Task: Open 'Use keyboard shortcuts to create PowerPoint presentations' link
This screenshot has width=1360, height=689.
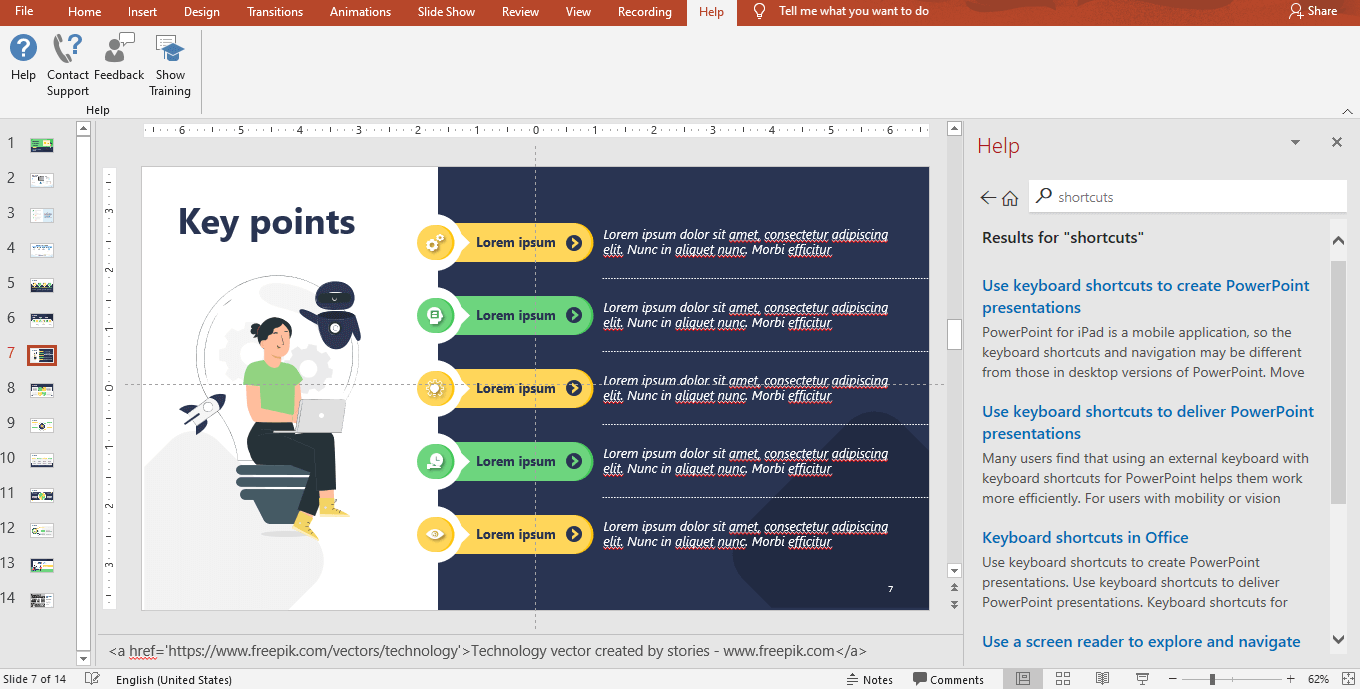Action: 1145,297
